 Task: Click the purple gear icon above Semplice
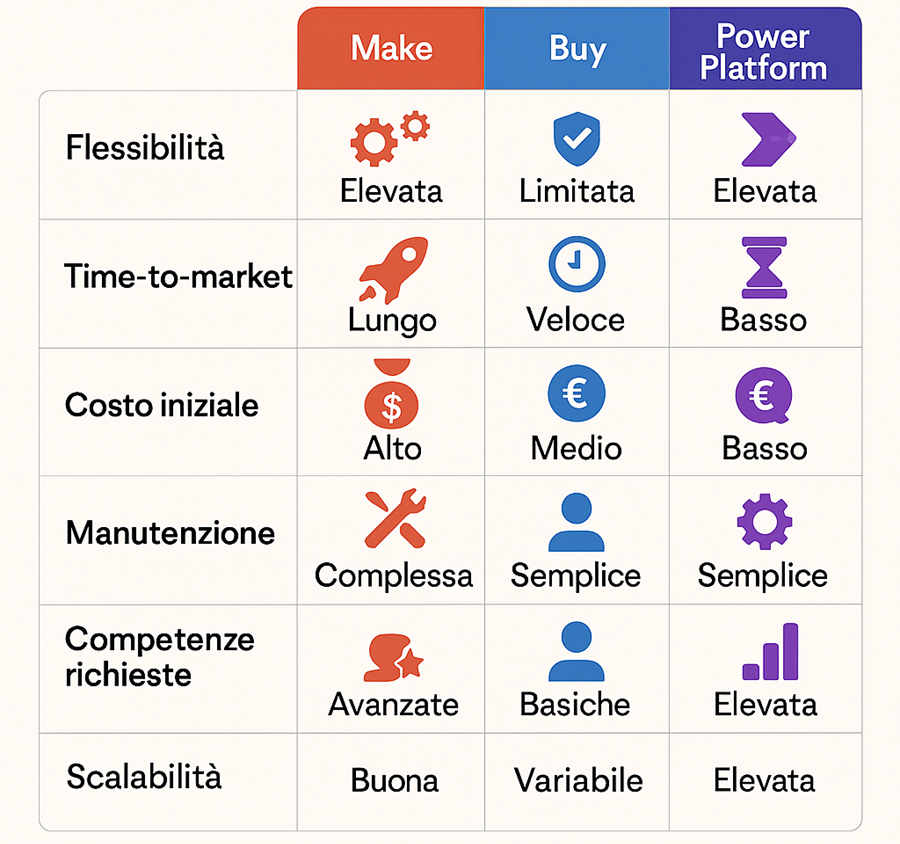point(764,523)
